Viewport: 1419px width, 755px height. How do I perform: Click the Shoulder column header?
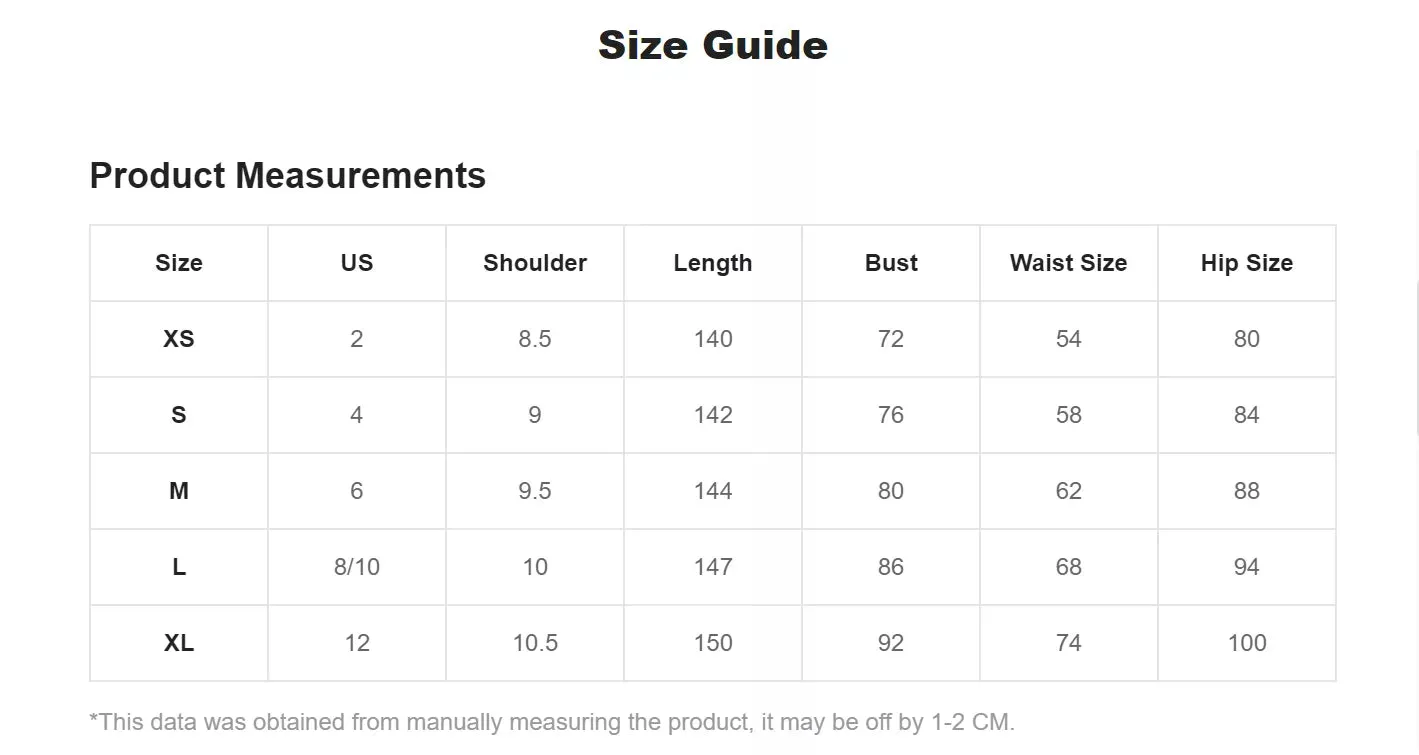(535, 263)
